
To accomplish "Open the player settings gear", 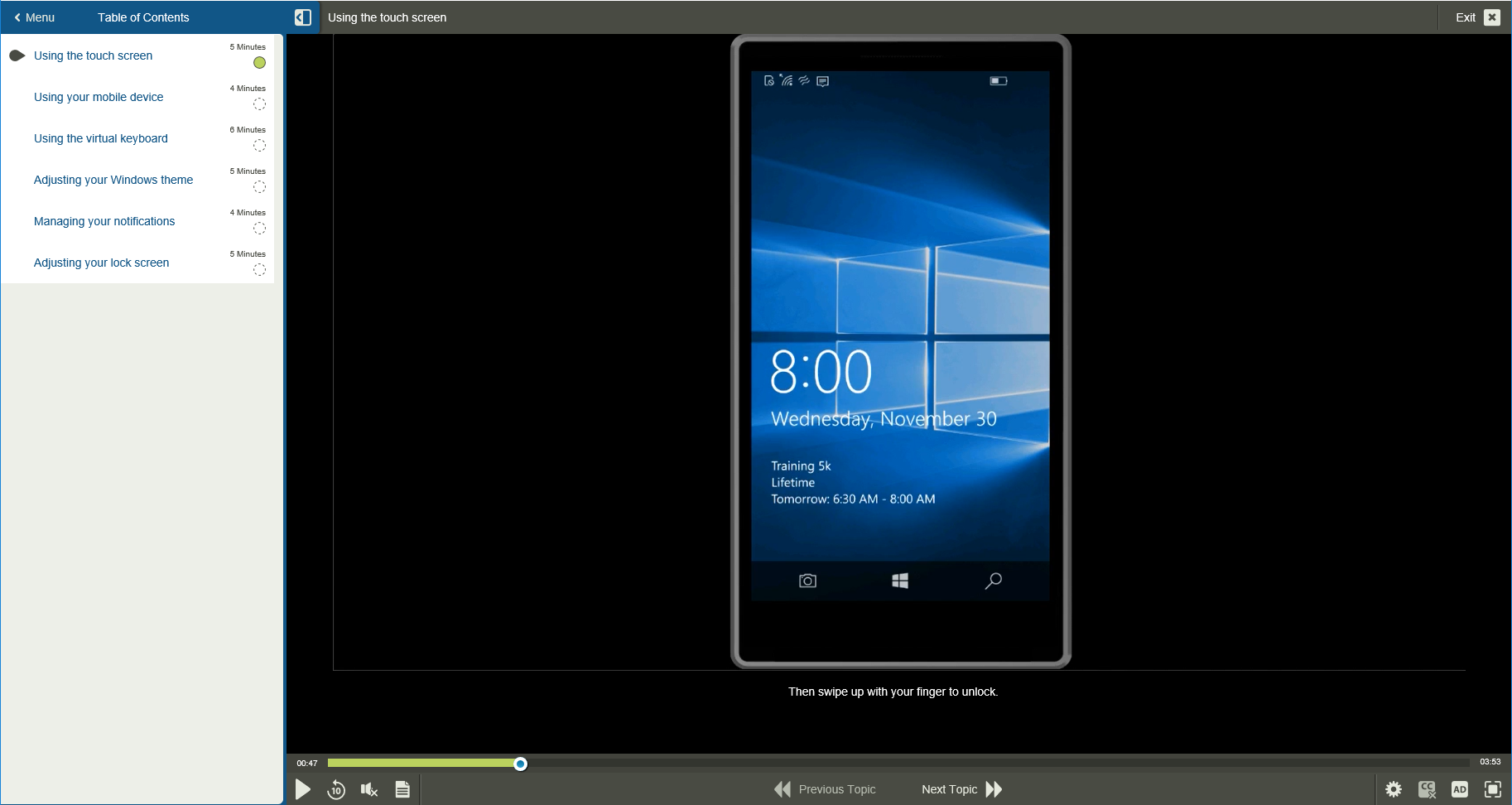I will coord(1394,789).
